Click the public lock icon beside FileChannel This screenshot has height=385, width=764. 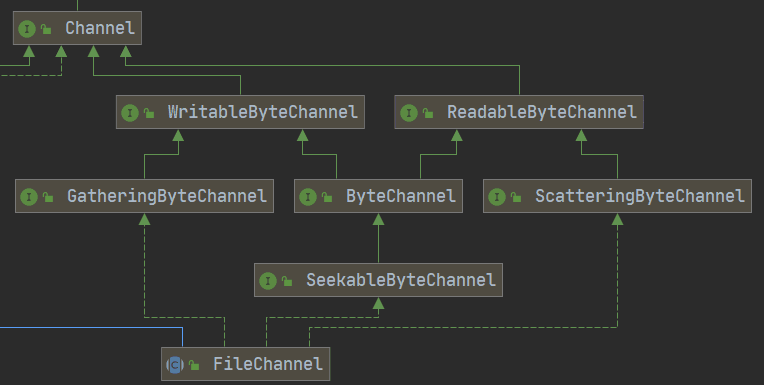(194, 365)
